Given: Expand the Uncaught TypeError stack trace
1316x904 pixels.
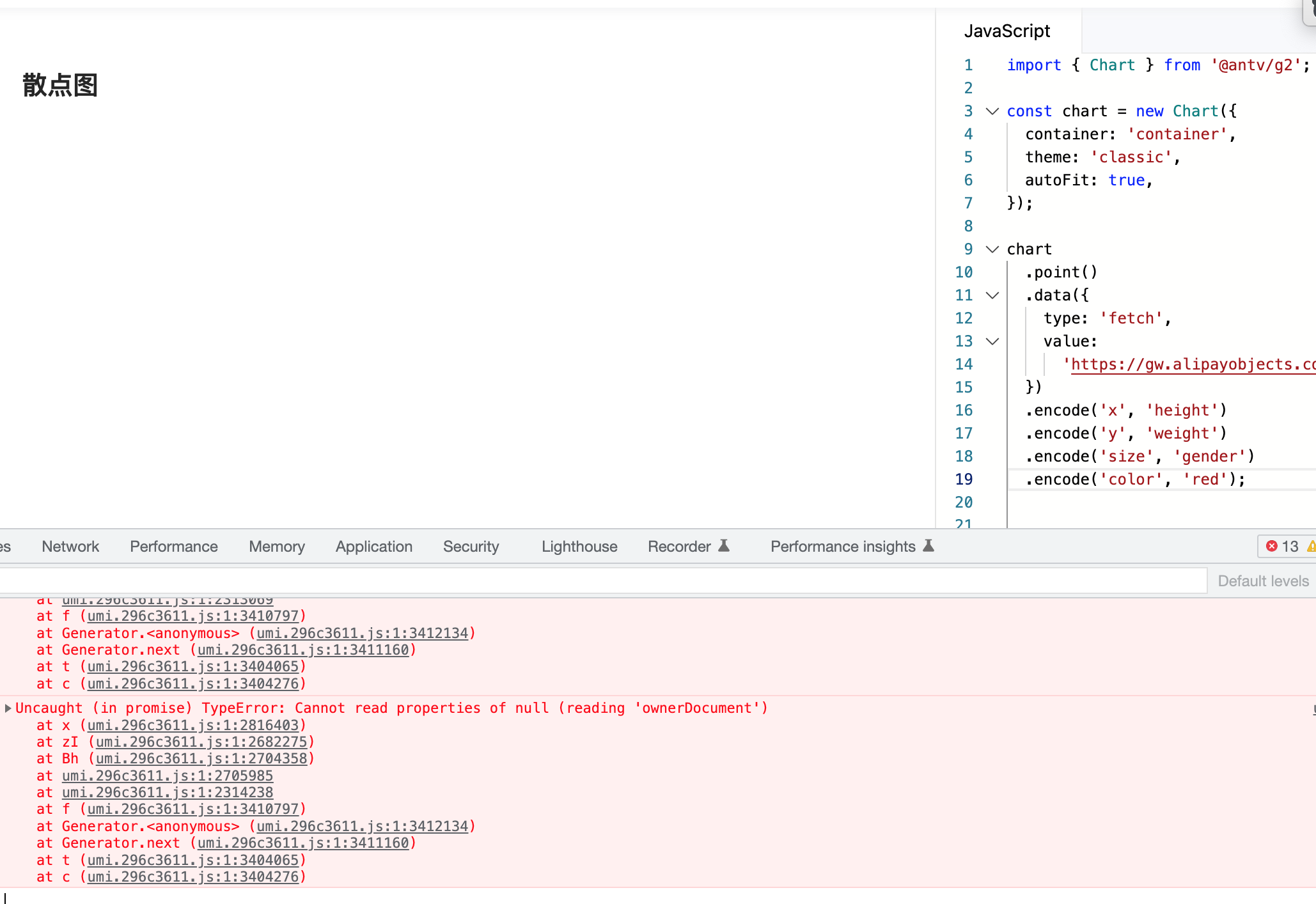Looking at the screenshot, I should (x=8, y=708).
